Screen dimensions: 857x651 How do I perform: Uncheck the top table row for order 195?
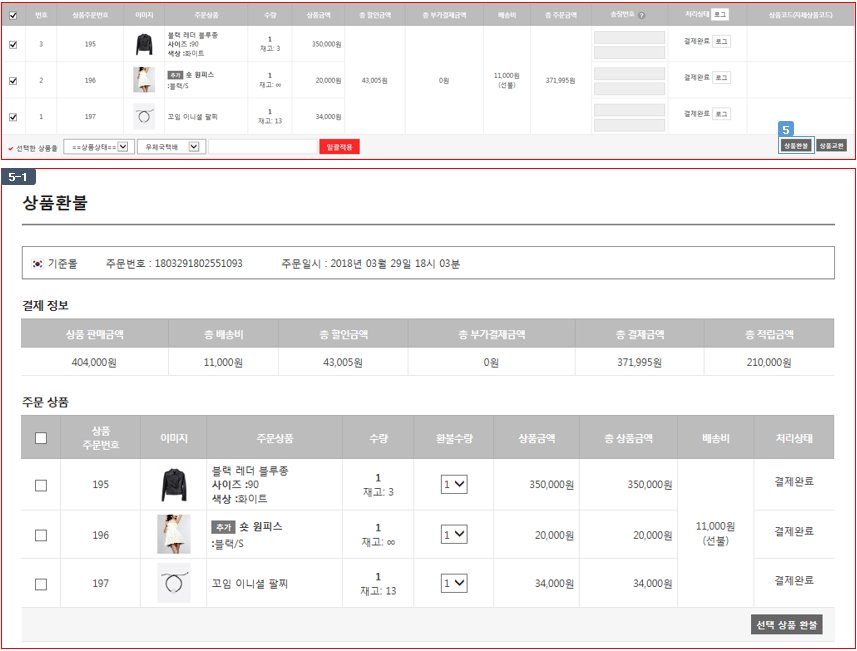tap(13, 45)
